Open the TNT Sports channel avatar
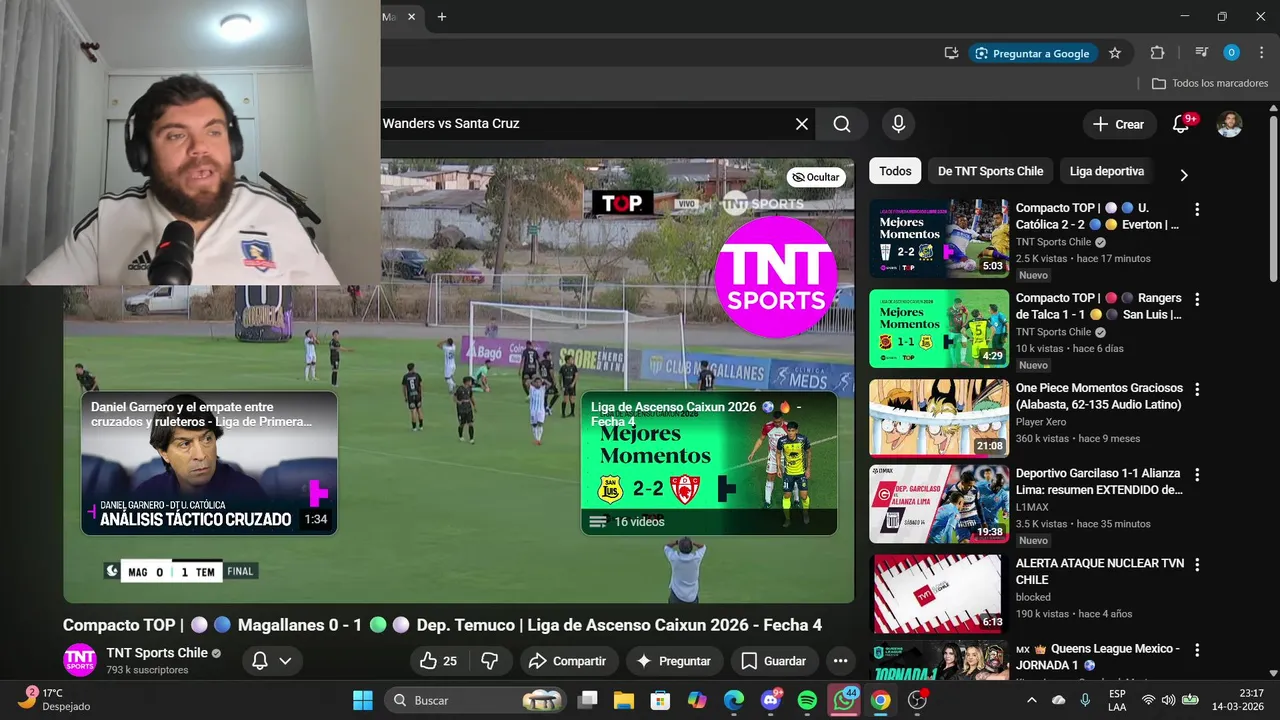 [x=80, y=660]
